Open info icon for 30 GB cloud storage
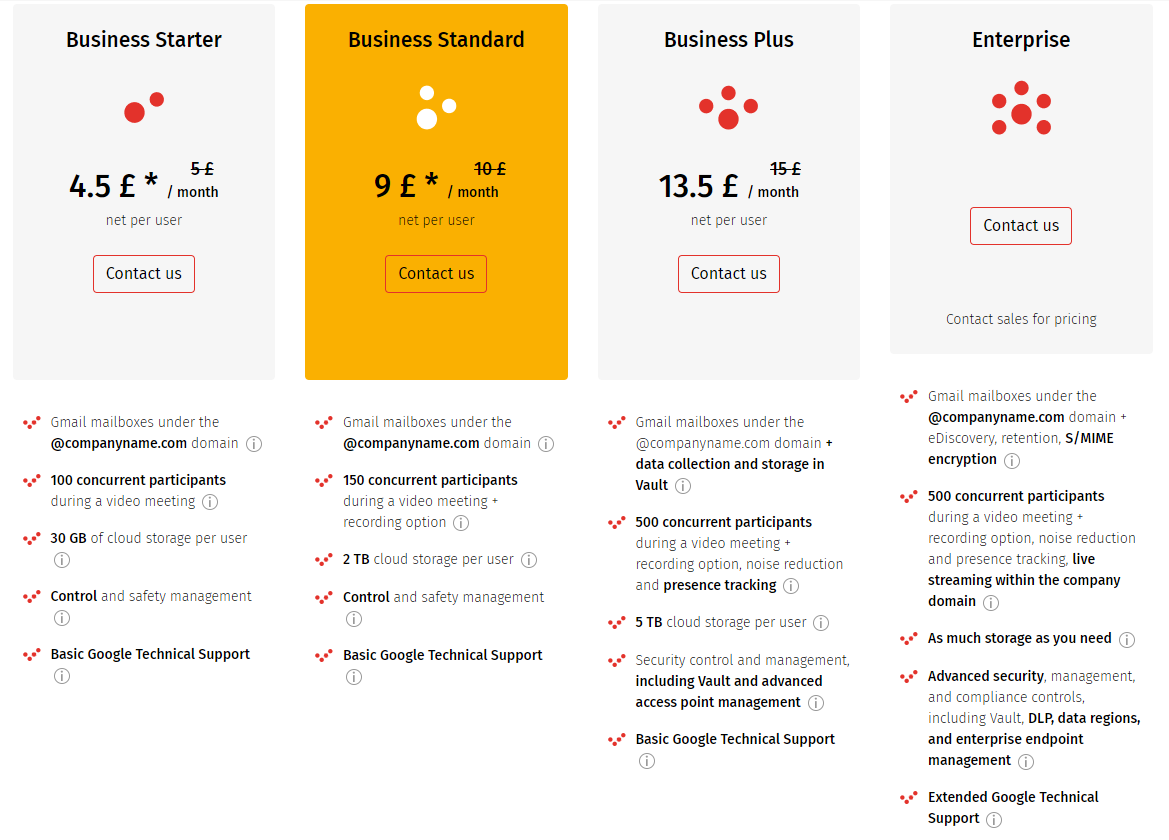Screen dimensions: 1169x840 (x=62, y=560)
